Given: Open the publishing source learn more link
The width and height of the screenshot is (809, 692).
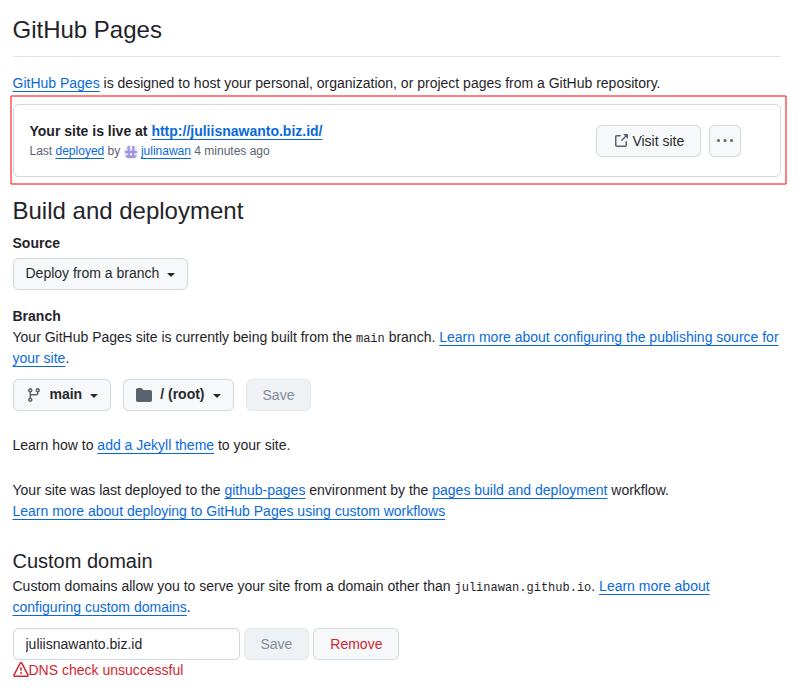Looking at the screenshot, I should click(395, 347).
